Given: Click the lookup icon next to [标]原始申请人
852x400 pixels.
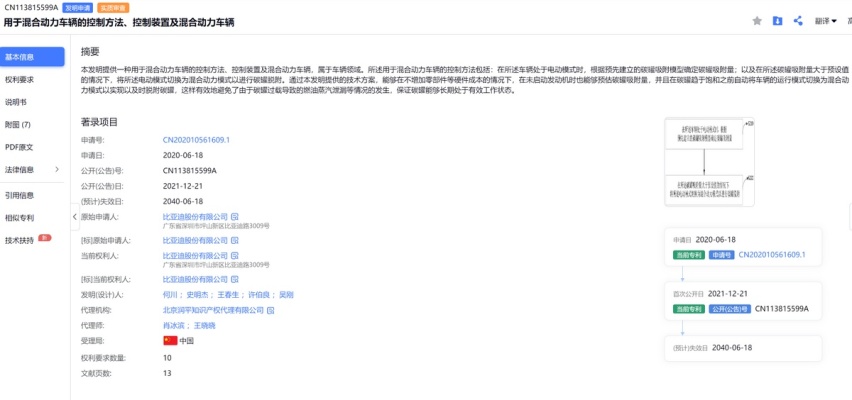Looking at the screenshot, I should 235,240.
